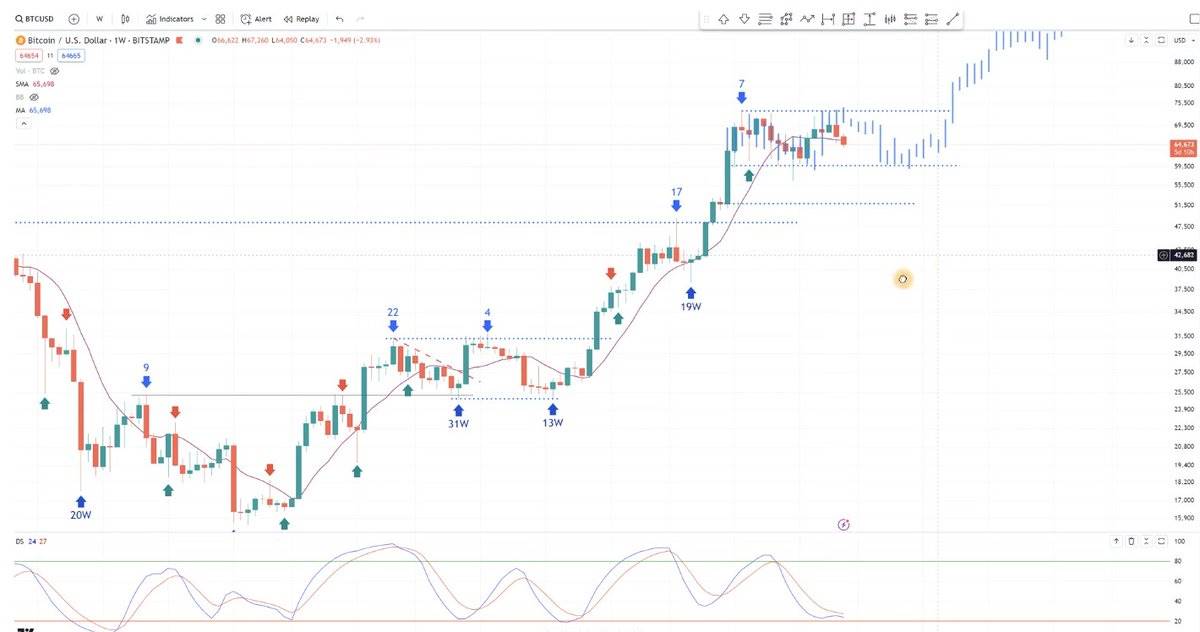Select the text drawing tool in floating toolbar
Screen dimensions: 1200x632
(x=870, y=18)
